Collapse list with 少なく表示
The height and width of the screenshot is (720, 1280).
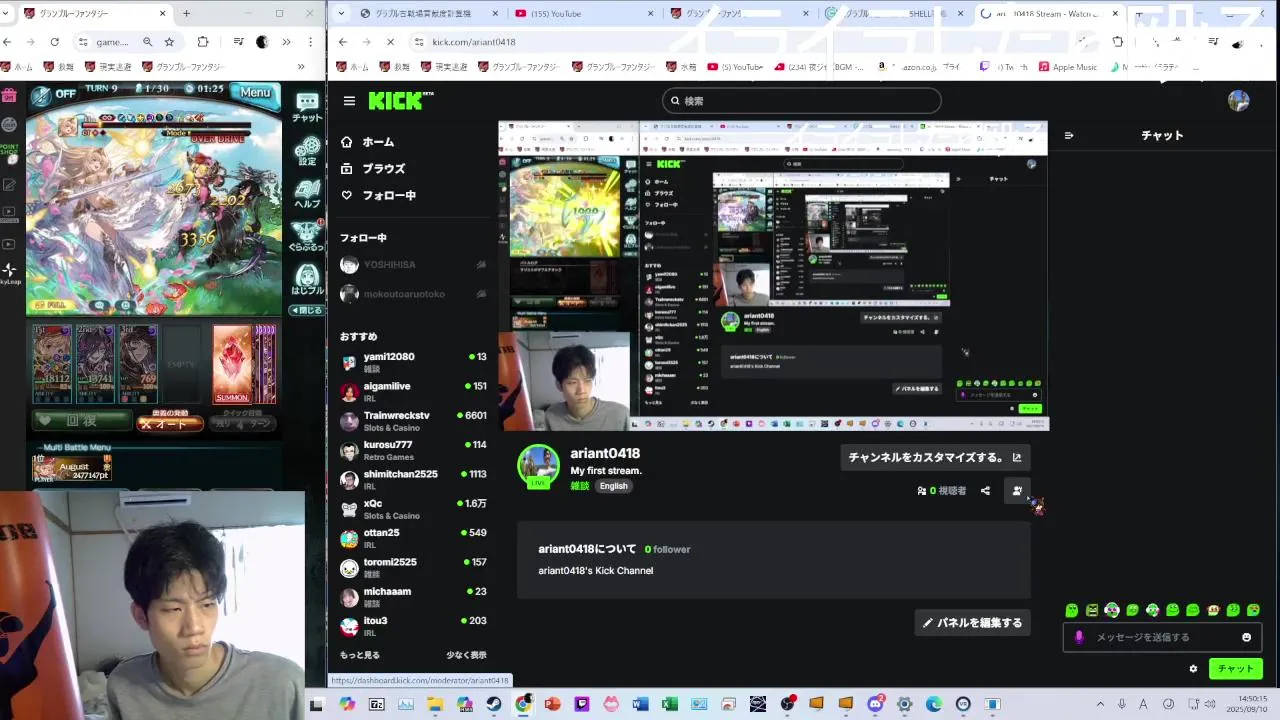(x=466, y=655)
